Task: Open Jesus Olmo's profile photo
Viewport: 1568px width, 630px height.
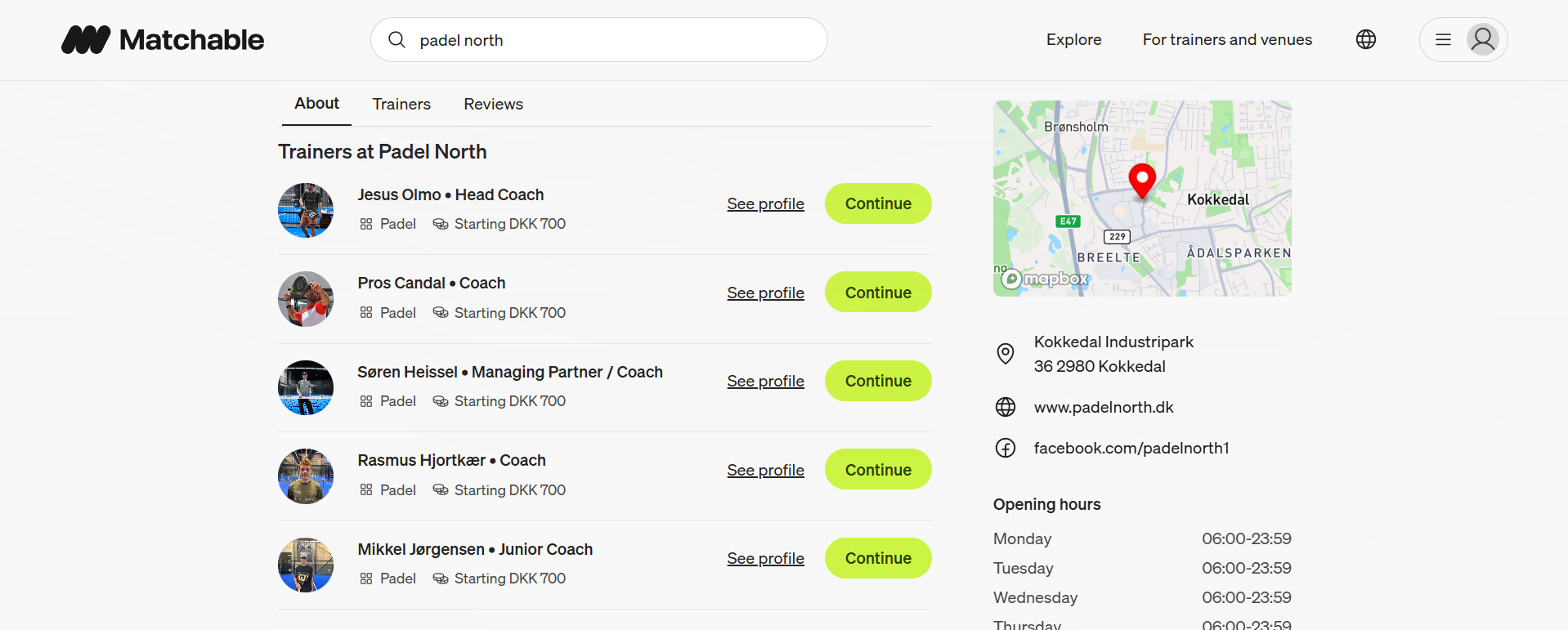Action: pos(306,210)
